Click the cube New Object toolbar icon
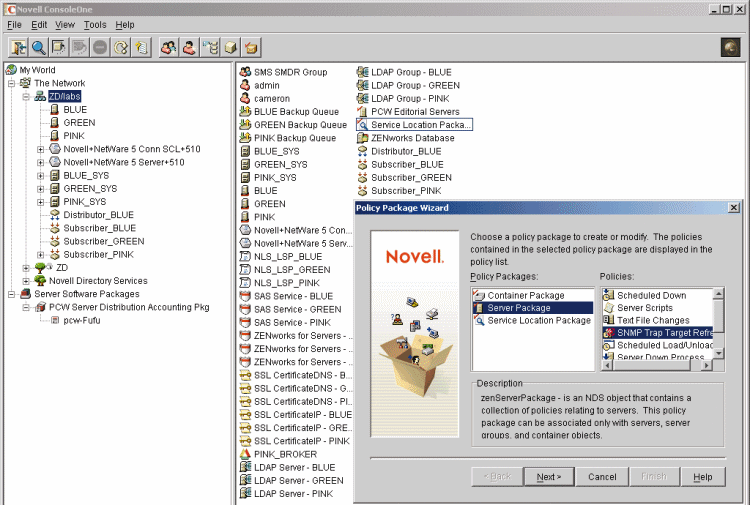 click(x=231, y=47)
